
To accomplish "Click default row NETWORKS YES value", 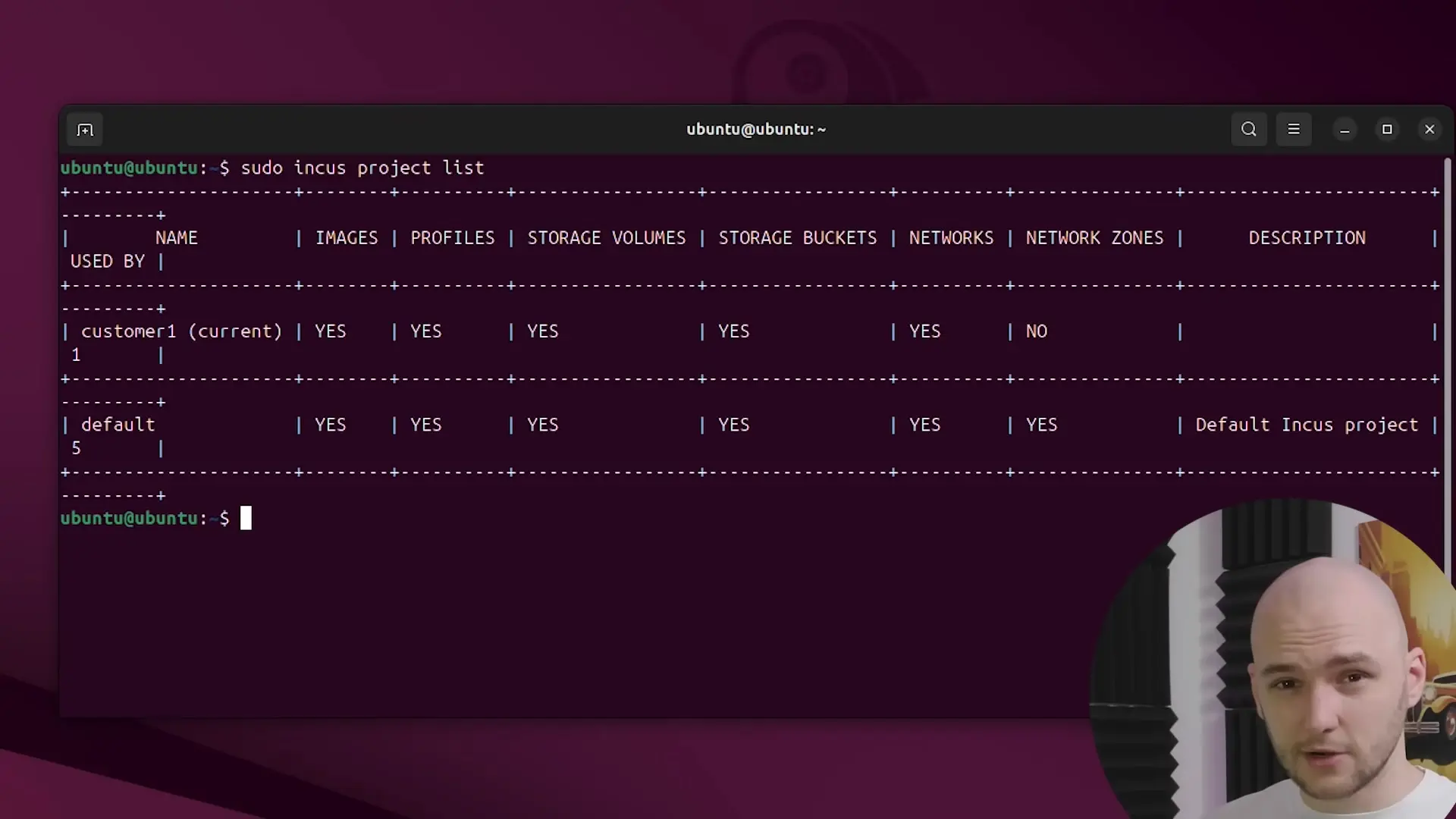I will [x=925, y=425].
